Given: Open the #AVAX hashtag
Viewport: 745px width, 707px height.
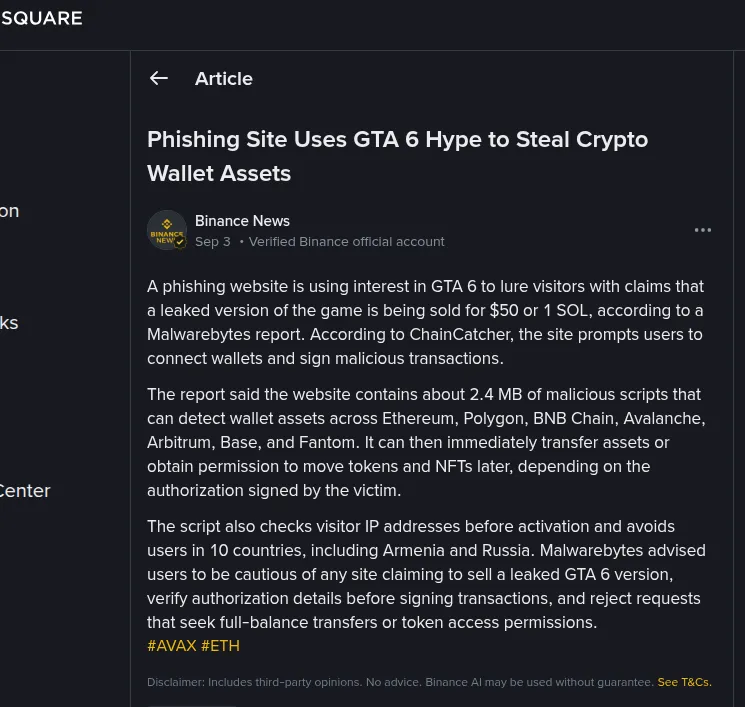Looking at the screenshot, I should (x=172, y=646).
